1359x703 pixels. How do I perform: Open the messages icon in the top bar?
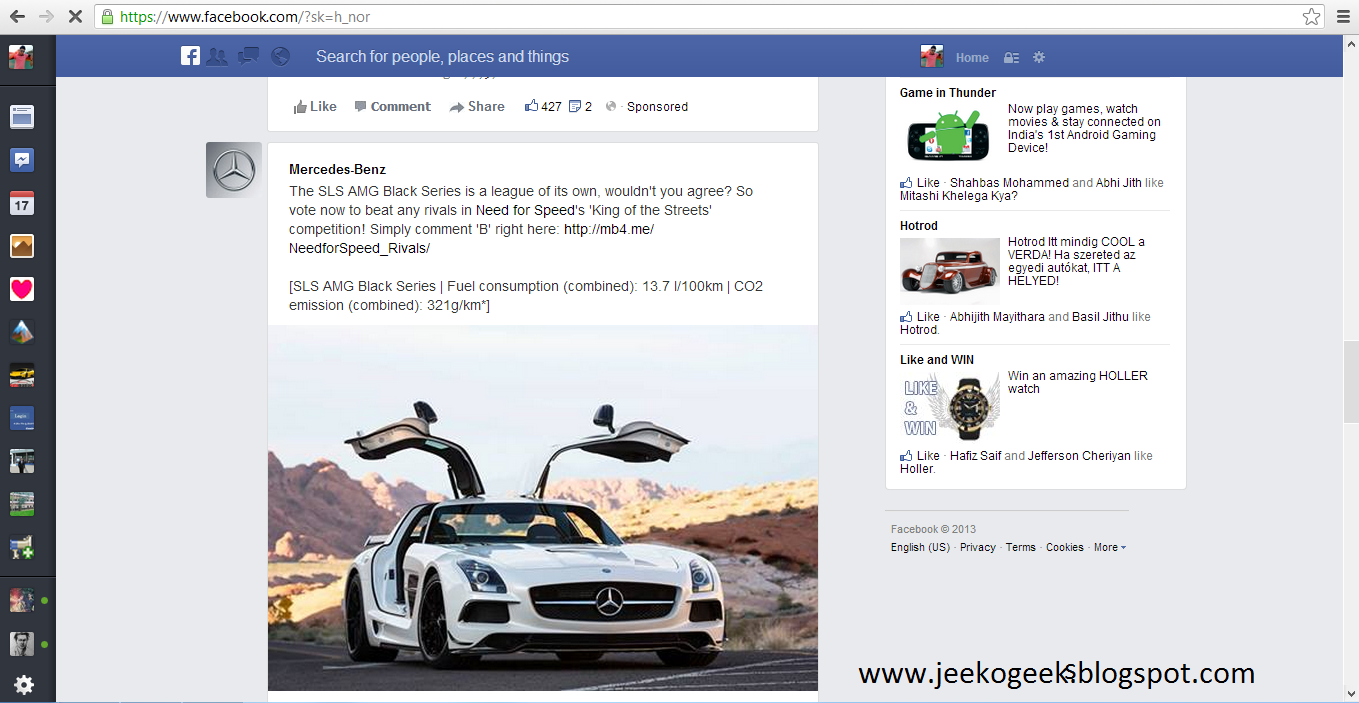pos(249,57)
